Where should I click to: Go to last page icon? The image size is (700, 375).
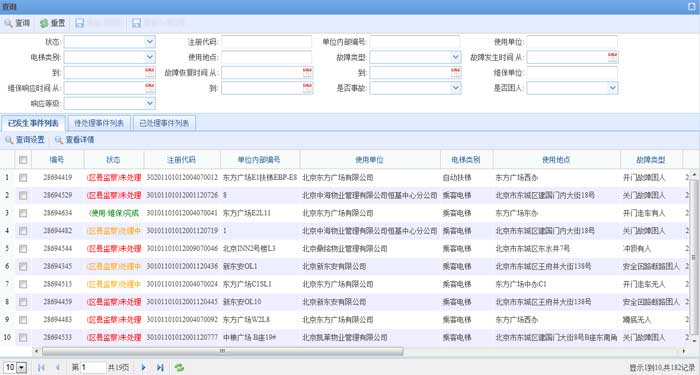[160, 367]
